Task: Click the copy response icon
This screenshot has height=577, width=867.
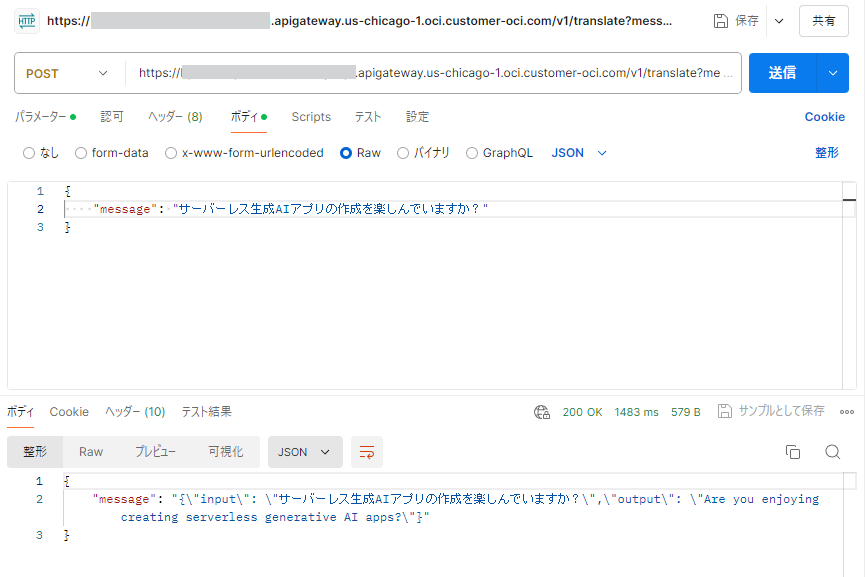Action: pyautogui.click(x=793, y=452)
